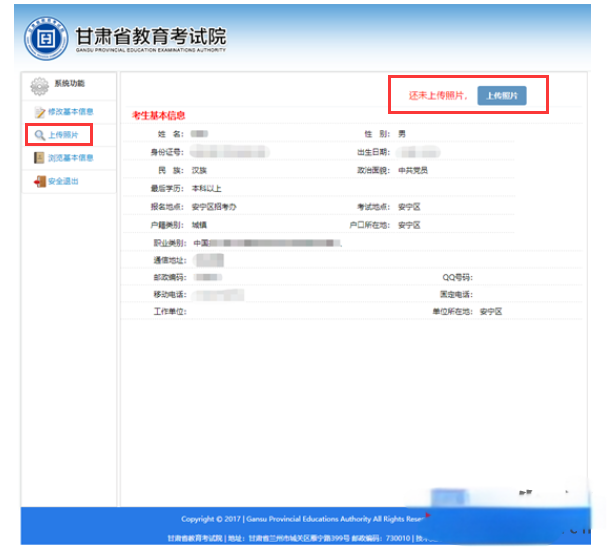Click the exit door icon beside 安全退出
607x547 pixels.
[x=39, y=182]
